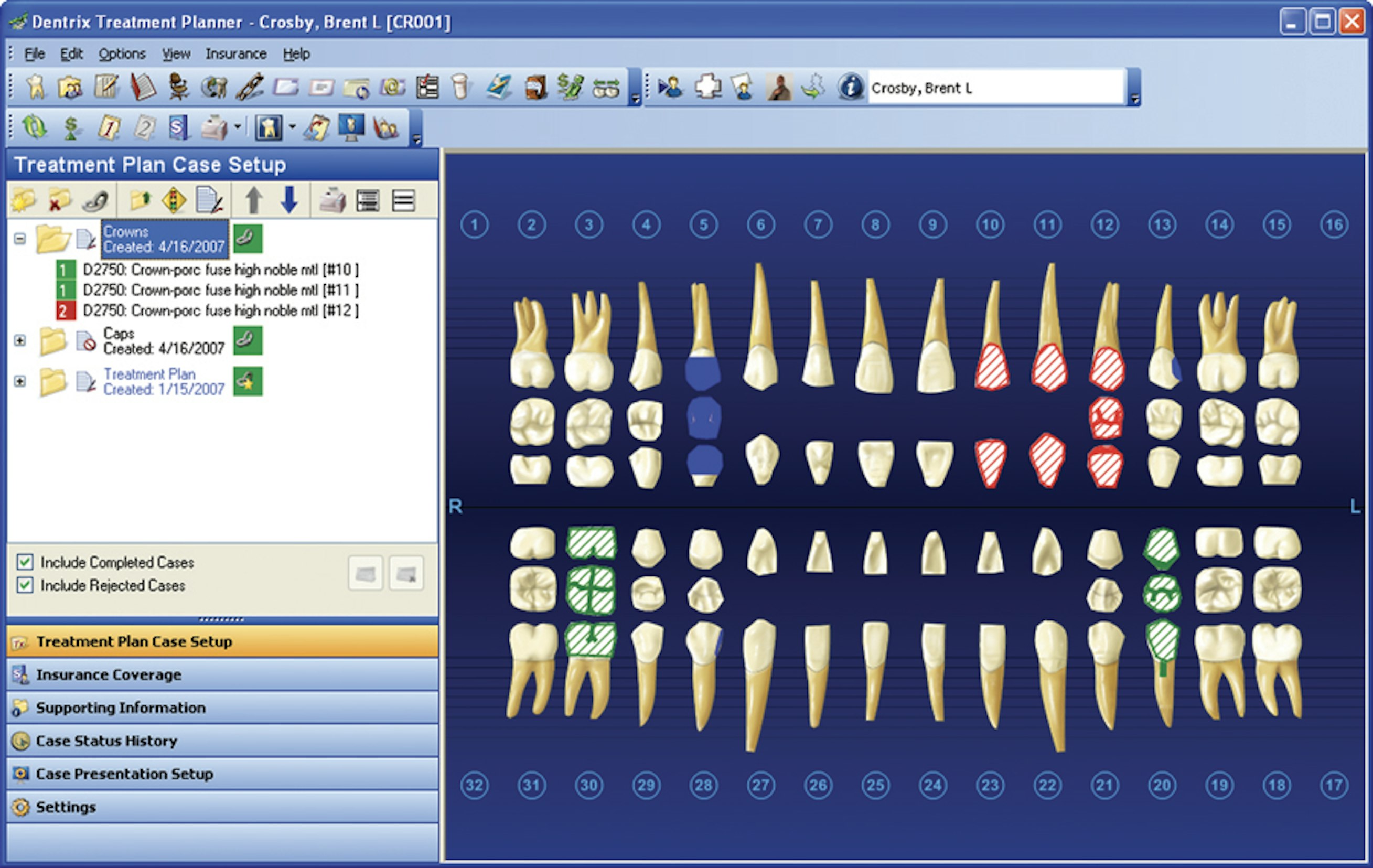This screenshot has width=1373, height=868.
Task: Open the printer dropdown arrow
Action: point(238,127)
